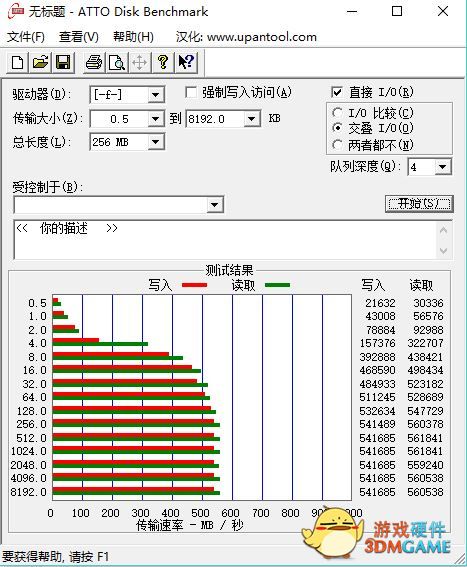Click the yellow question mark help icon
467x567 pixels.
click(x=162, y=63)
